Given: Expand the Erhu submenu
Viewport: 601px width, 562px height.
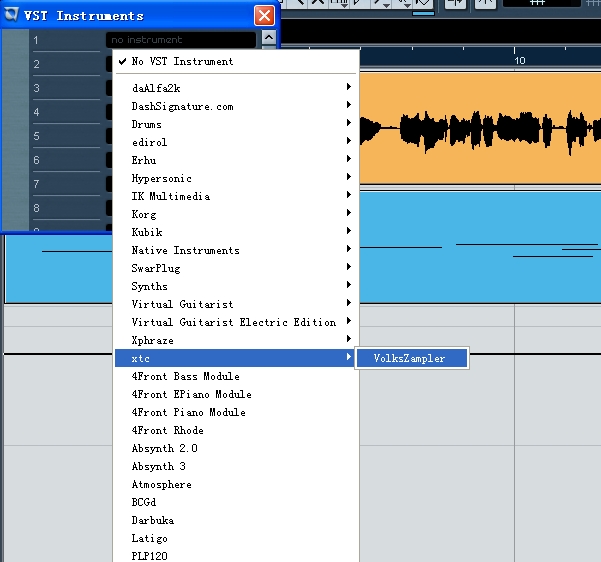Looking at the screenshot, I should point(236,160).
